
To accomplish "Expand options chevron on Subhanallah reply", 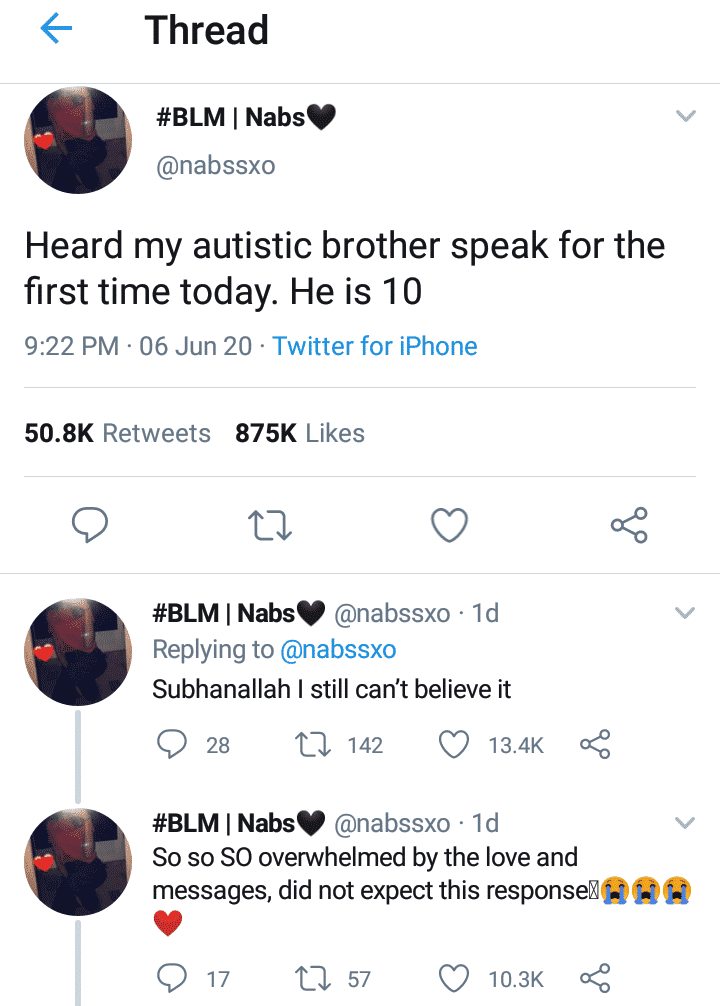I will click(685, 612).
